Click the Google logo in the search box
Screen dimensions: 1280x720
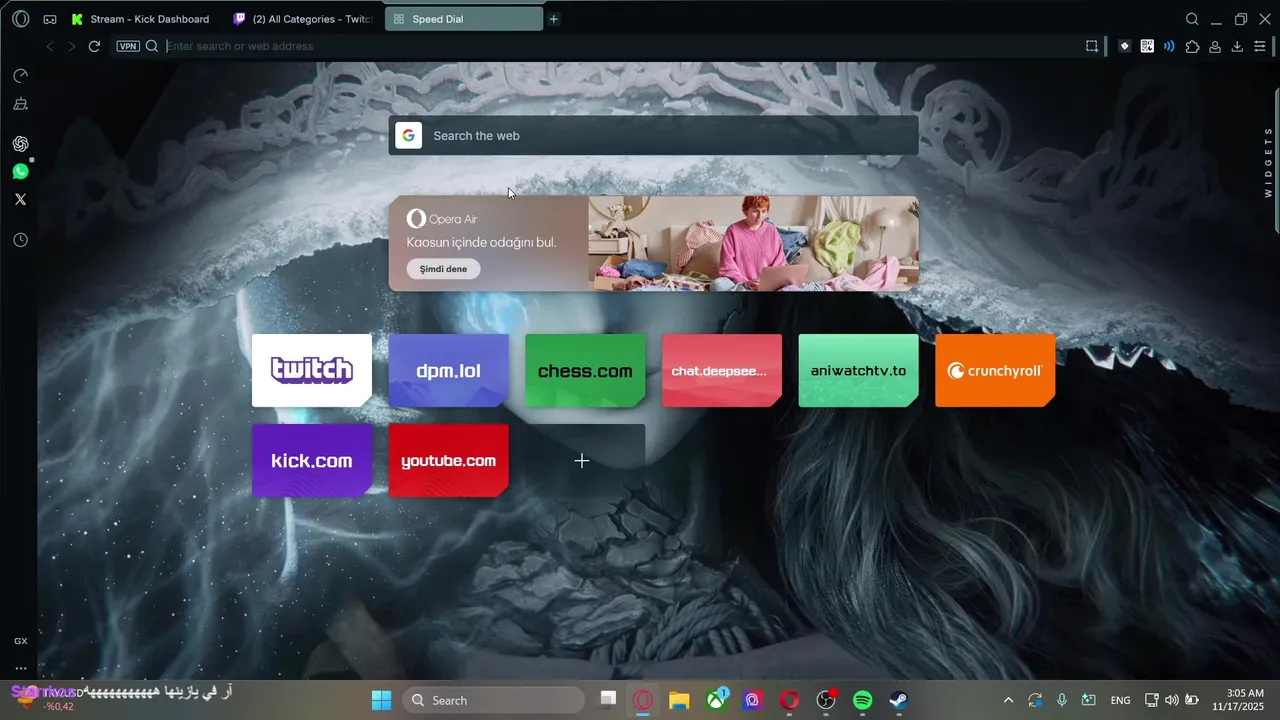408,136
